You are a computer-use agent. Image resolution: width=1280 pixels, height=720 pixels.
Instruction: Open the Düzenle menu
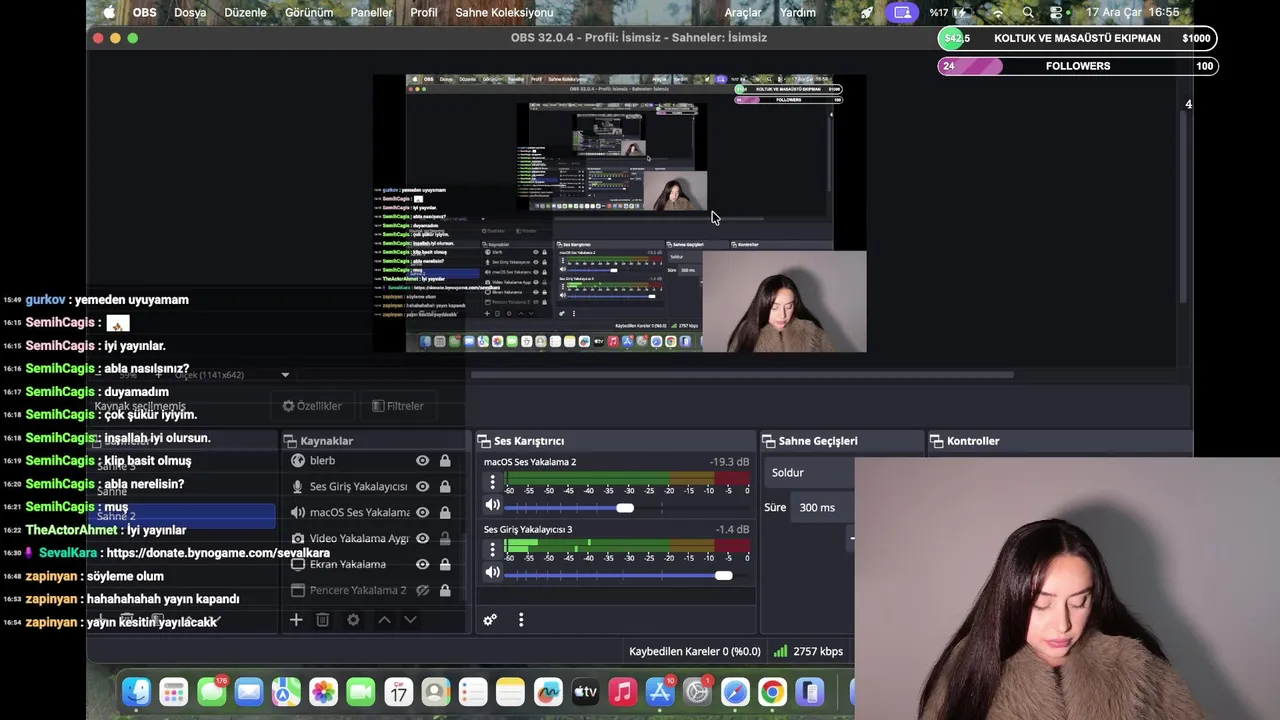245,13
